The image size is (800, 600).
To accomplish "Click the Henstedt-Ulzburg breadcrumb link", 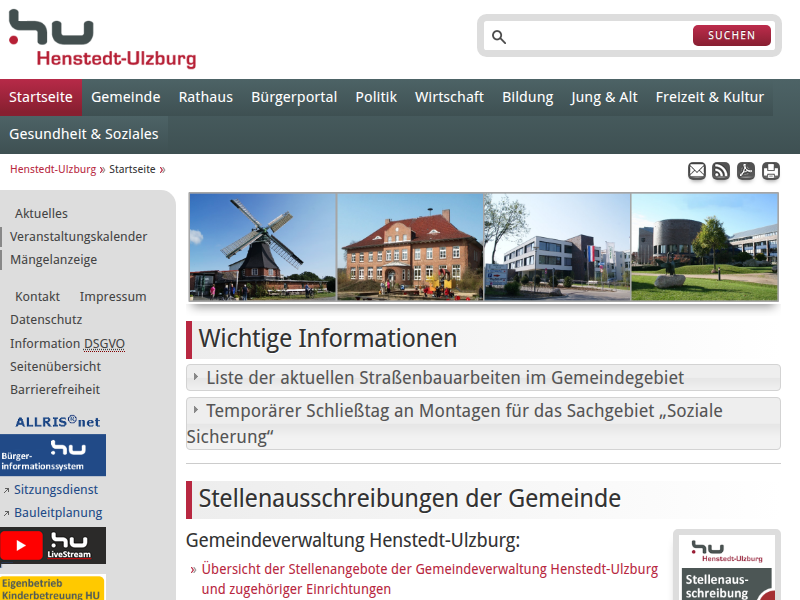I will 53,169.
